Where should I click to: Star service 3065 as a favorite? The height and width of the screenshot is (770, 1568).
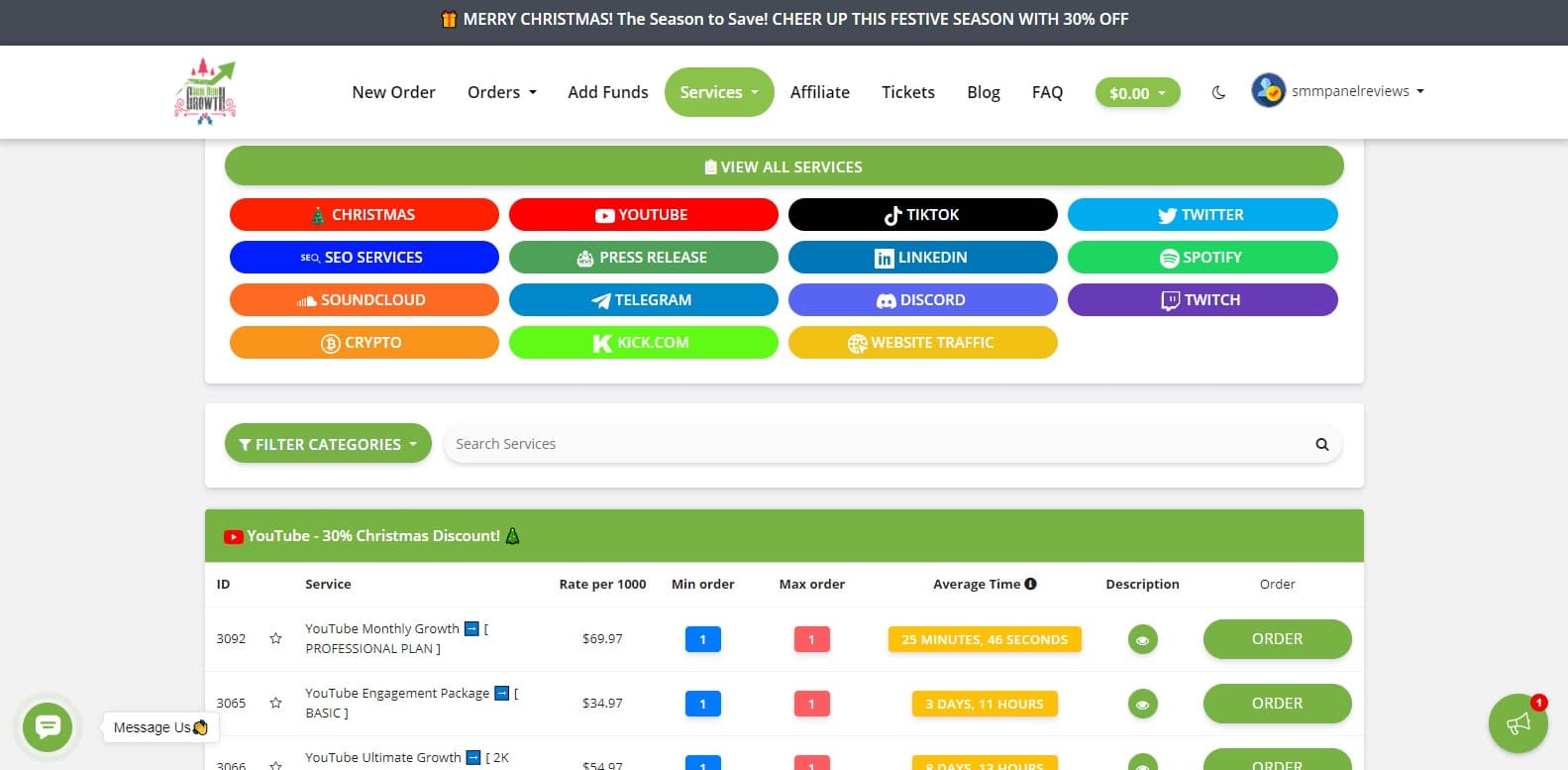pyautogui.click(x=275, y=704)
